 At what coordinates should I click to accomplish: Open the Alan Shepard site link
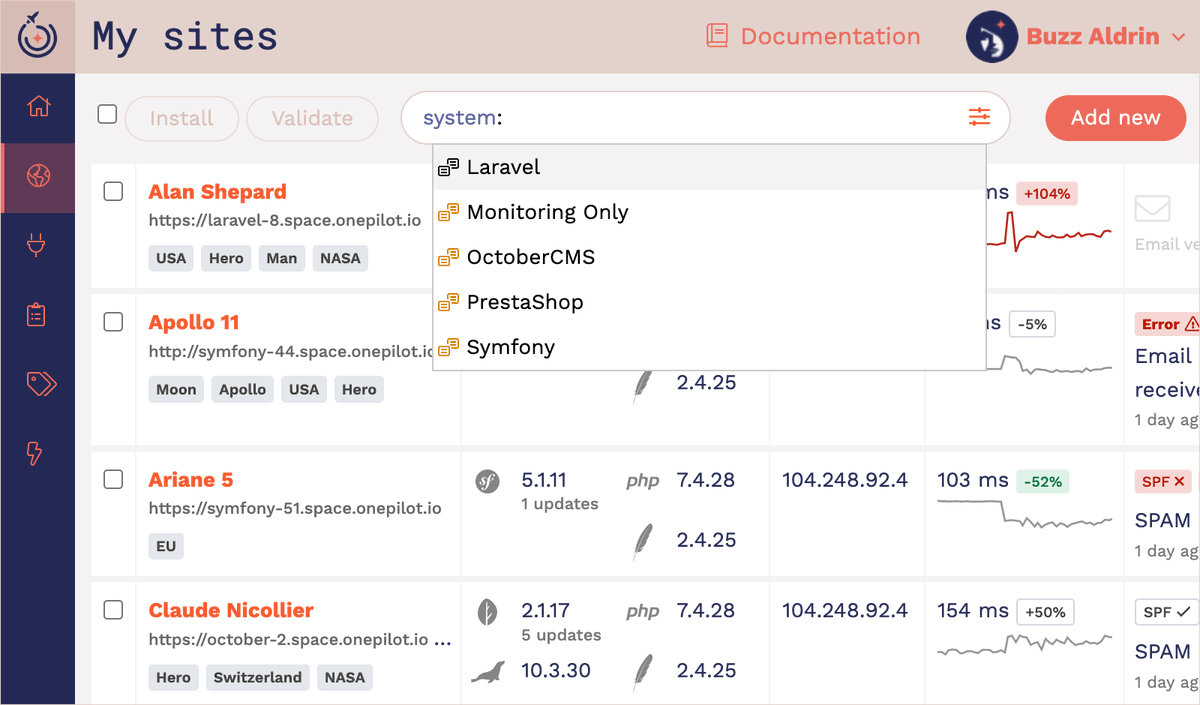217,192
